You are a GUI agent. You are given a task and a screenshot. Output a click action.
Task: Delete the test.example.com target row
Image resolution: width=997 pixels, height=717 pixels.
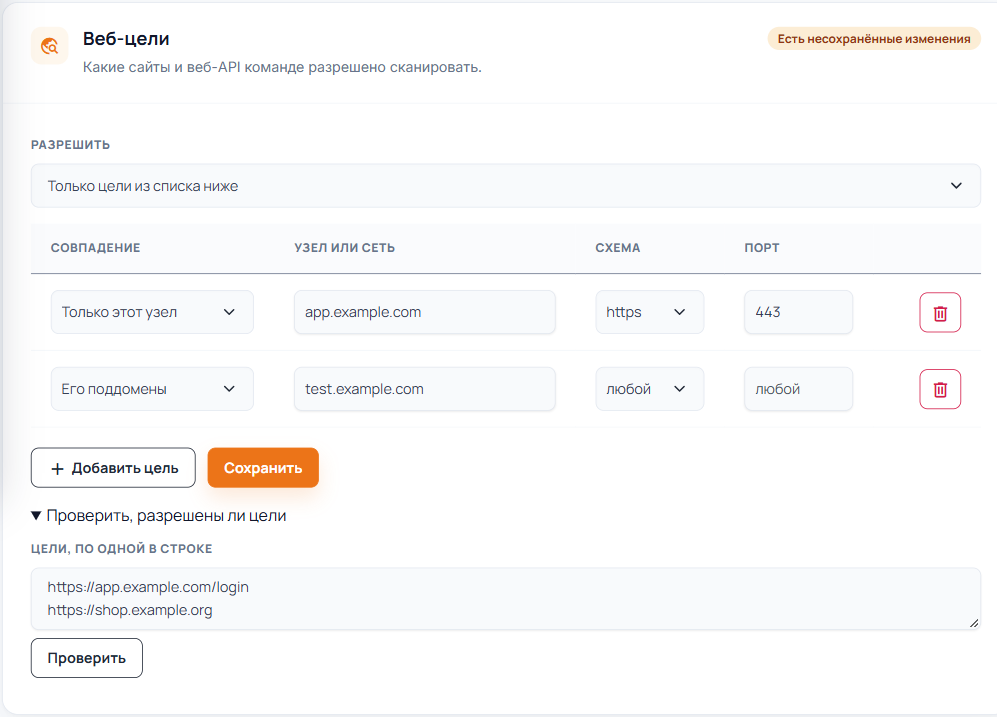(x=940, y=389)
